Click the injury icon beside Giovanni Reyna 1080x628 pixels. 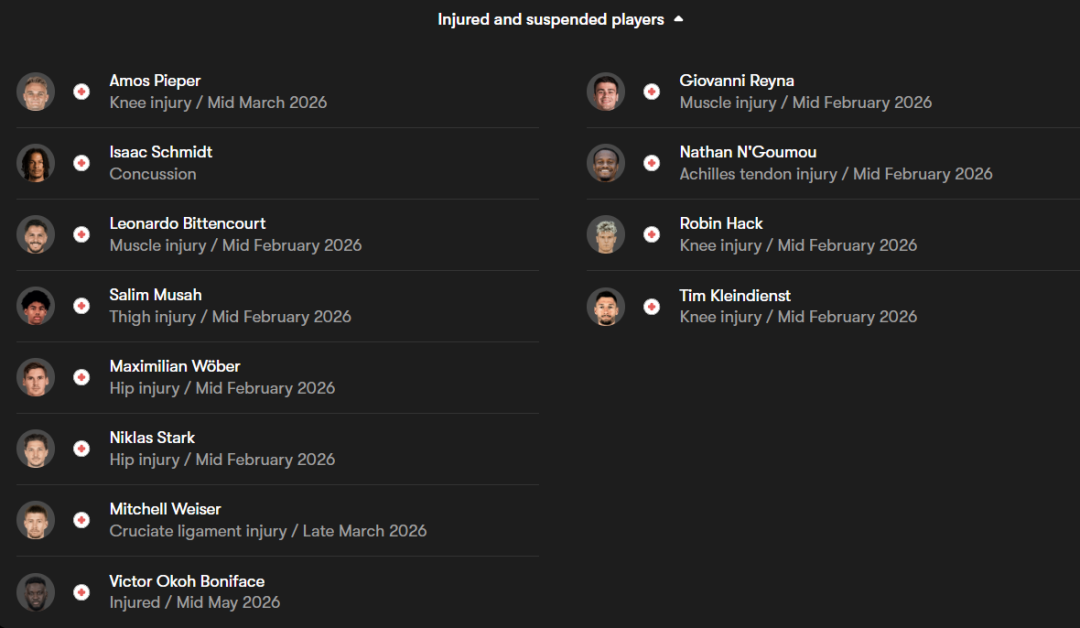pyautogui.click(x=652, y=92)
